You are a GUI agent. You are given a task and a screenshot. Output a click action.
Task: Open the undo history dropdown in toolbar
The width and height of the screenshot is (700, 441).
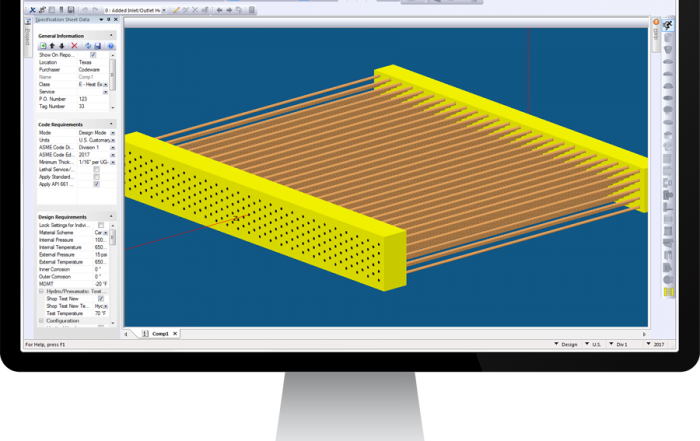click(x=166, y=10)
